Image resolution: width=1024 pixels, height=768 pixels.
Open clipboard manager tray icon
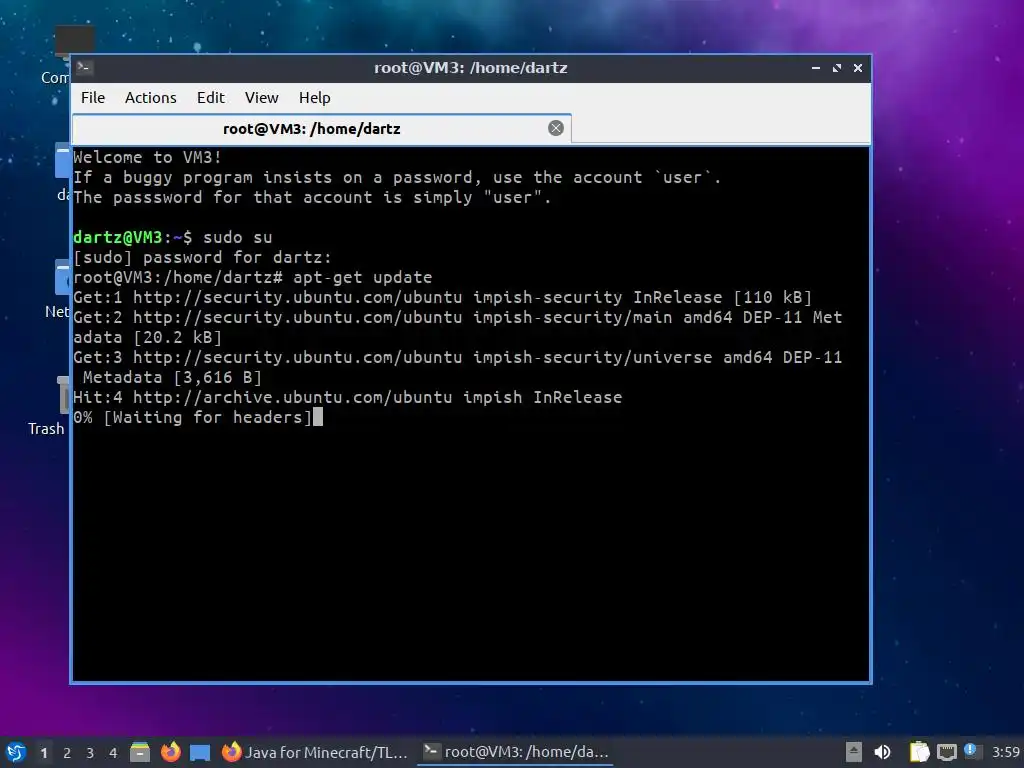point(919,752)
